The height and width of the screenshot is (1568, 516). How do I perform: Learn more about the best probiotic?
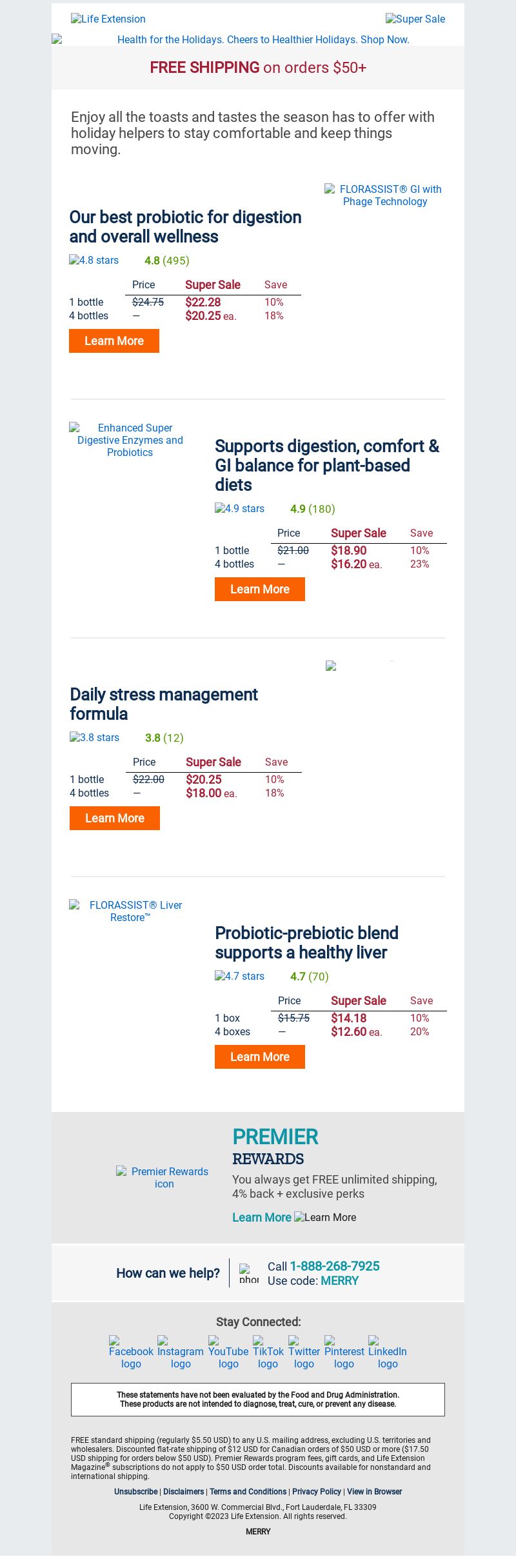click(114, 341)
